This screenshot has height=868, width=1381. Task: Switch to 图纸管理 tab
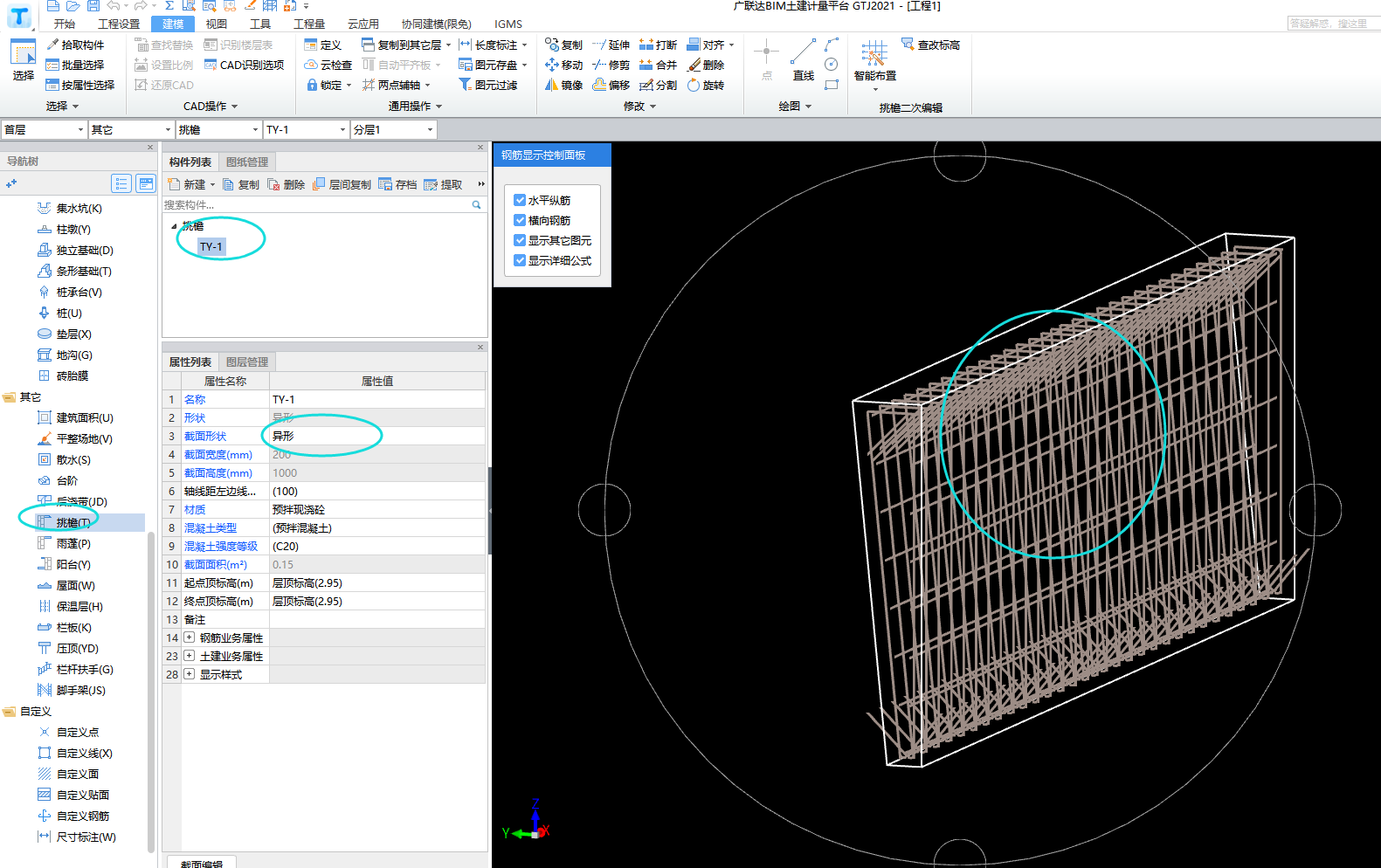[247, 162]
